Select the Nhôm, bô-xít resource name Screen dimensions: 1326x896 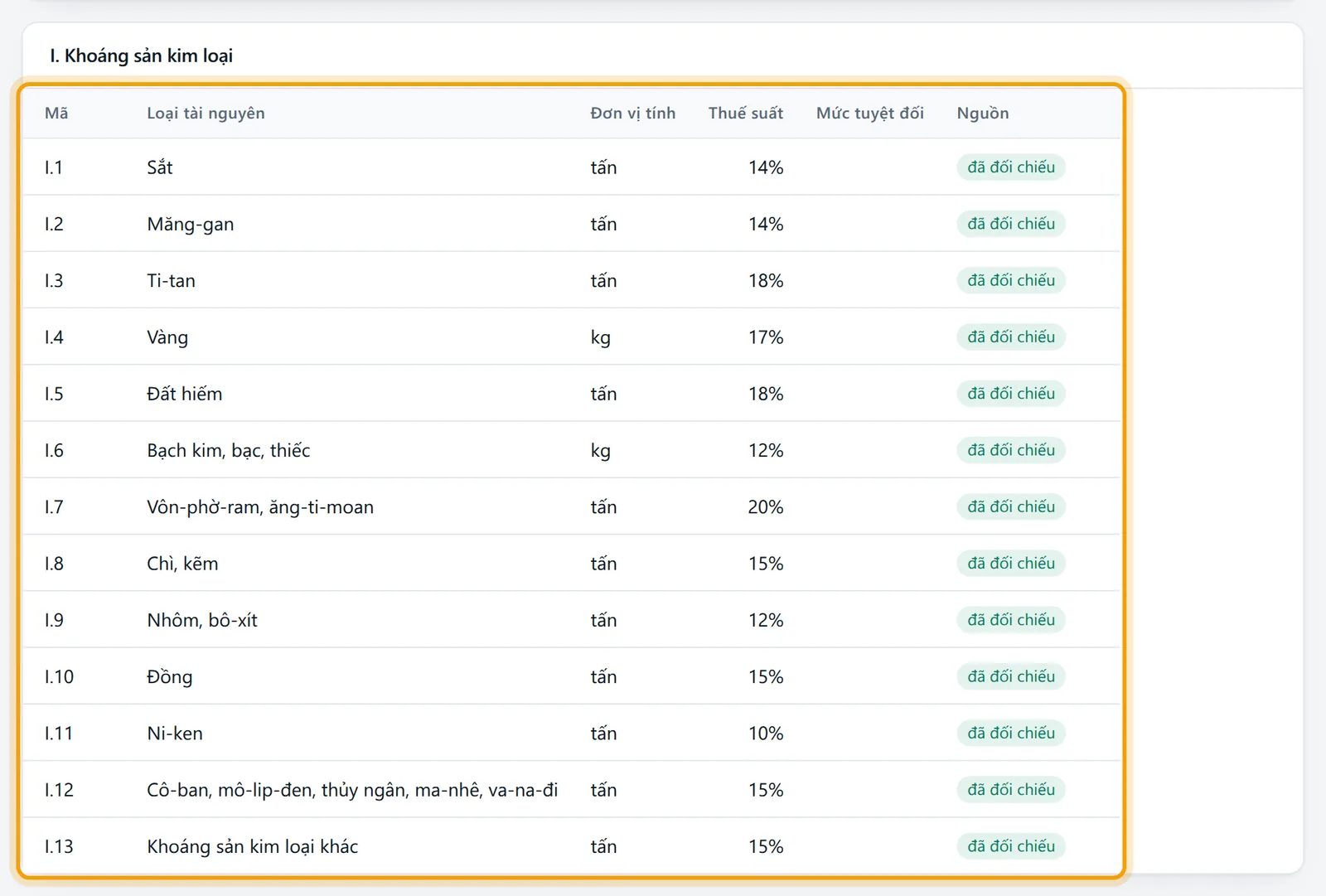click(202, 621)
